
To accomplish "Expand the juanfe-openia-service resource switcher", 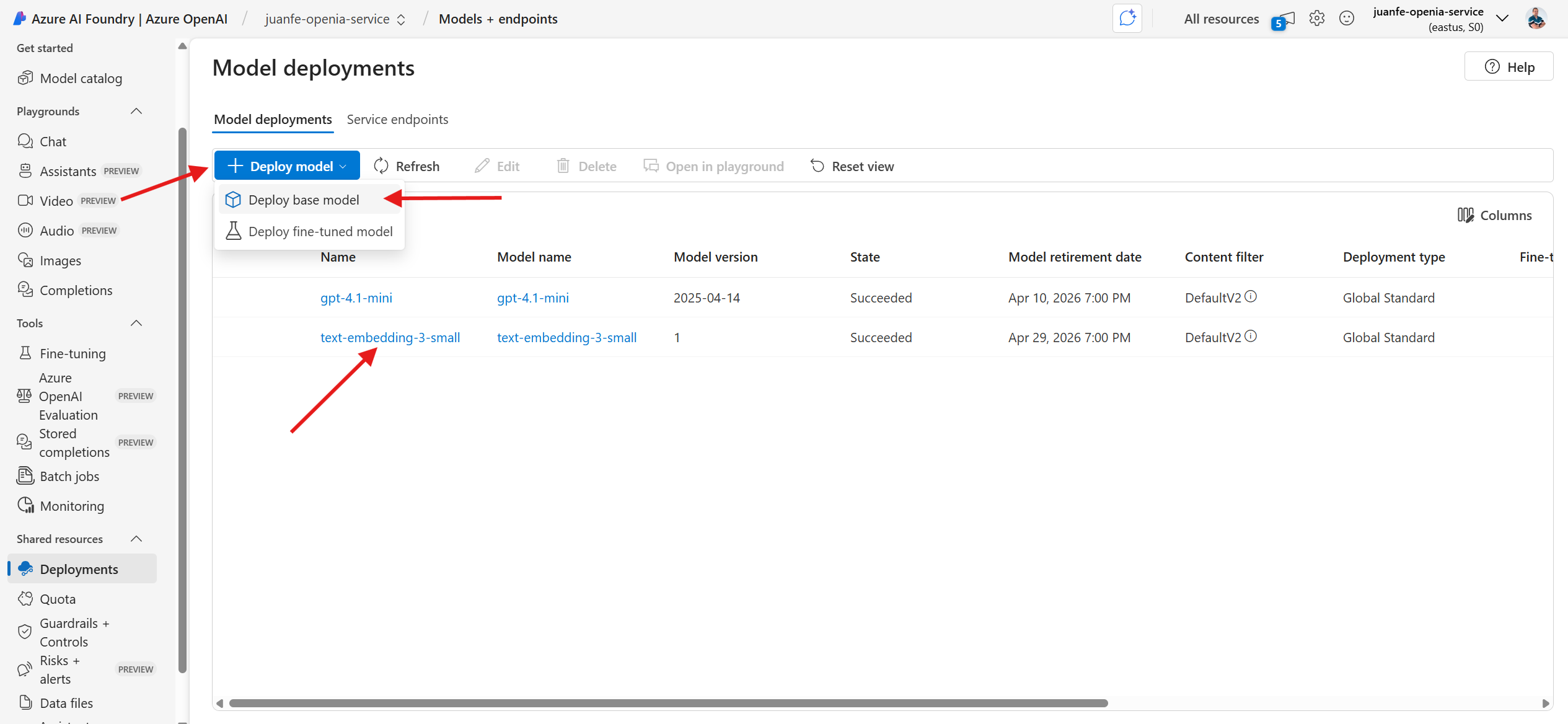I will tap(401, 19).
